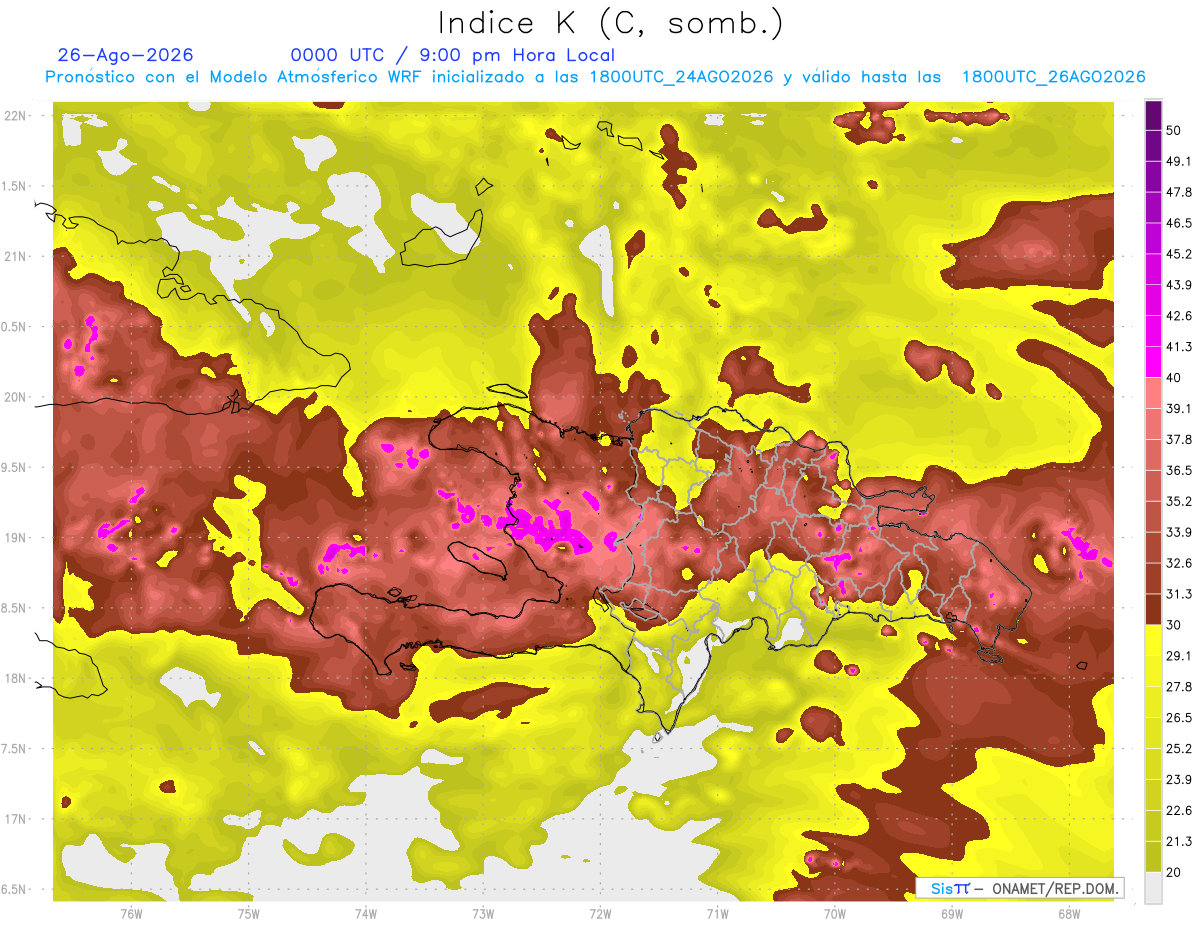
Task: Click the magenta colorbar segment between 40 and 41.3
Action: 1153,362
